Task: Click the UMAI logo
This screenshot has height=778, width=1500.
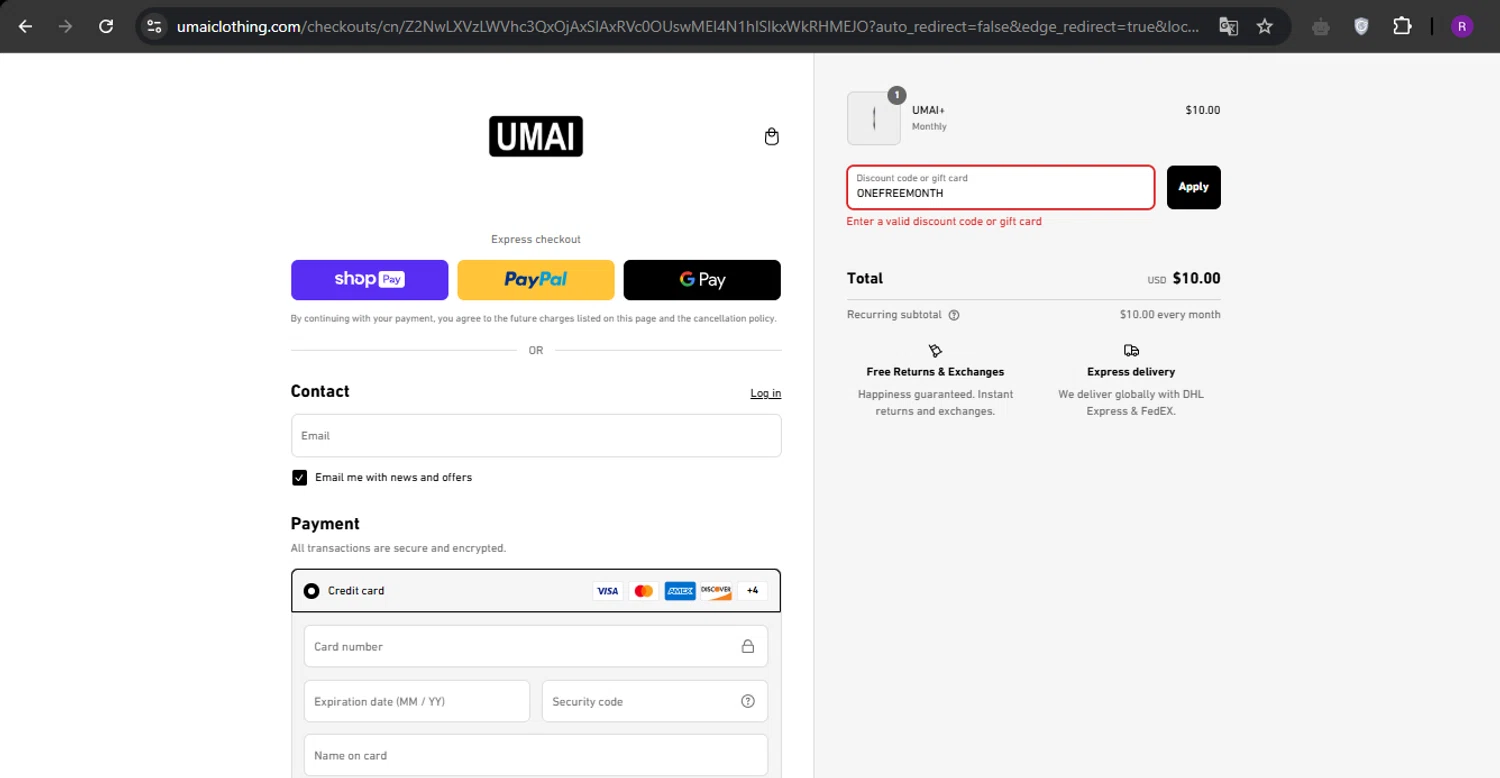Action: coord(536,136)
